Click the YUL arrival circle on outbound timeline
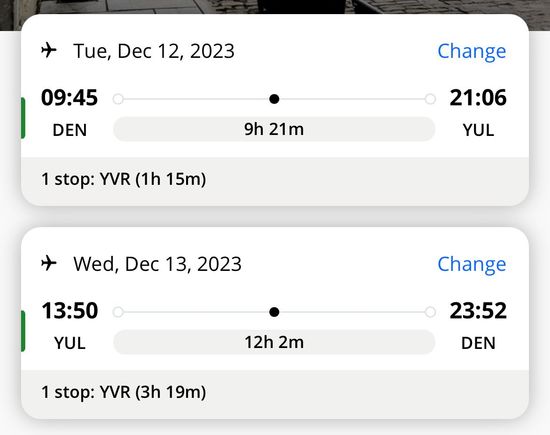550x435 pixels. [x=430, y=99]
